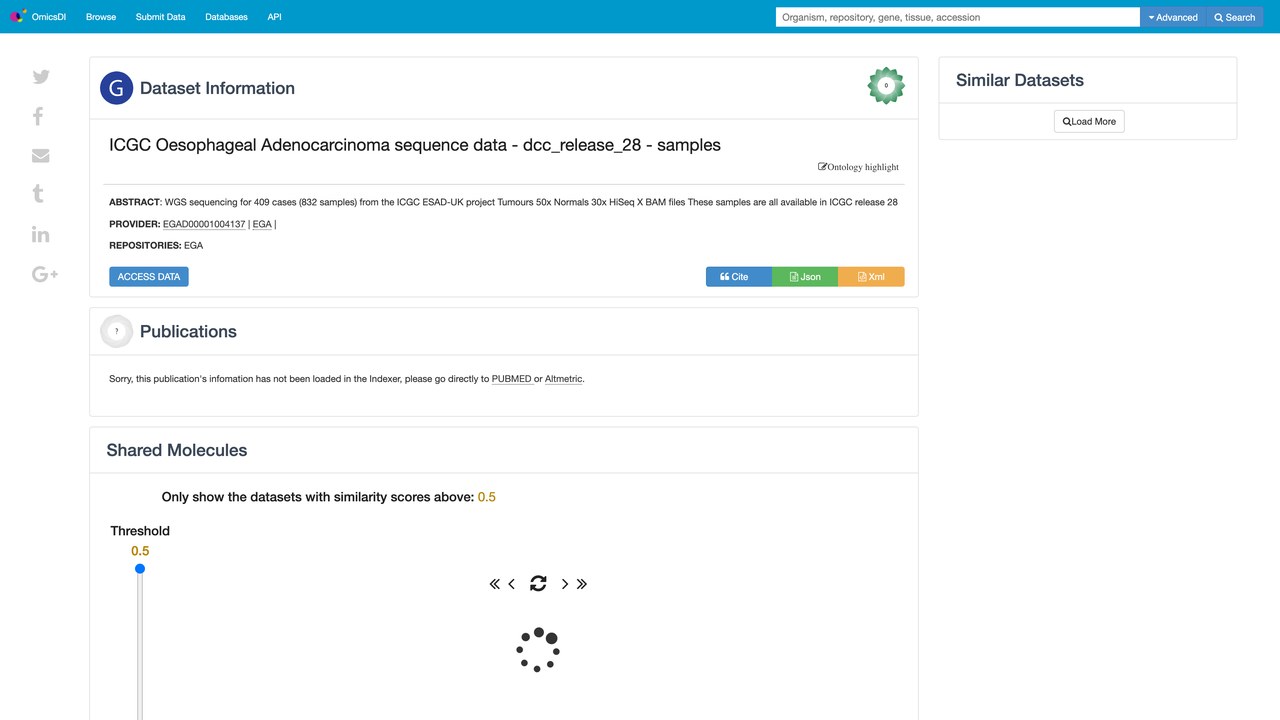The width and height of the screenshot is (1280, 720).
Task: Share dataset on Facebook
Action: (38, 116)
